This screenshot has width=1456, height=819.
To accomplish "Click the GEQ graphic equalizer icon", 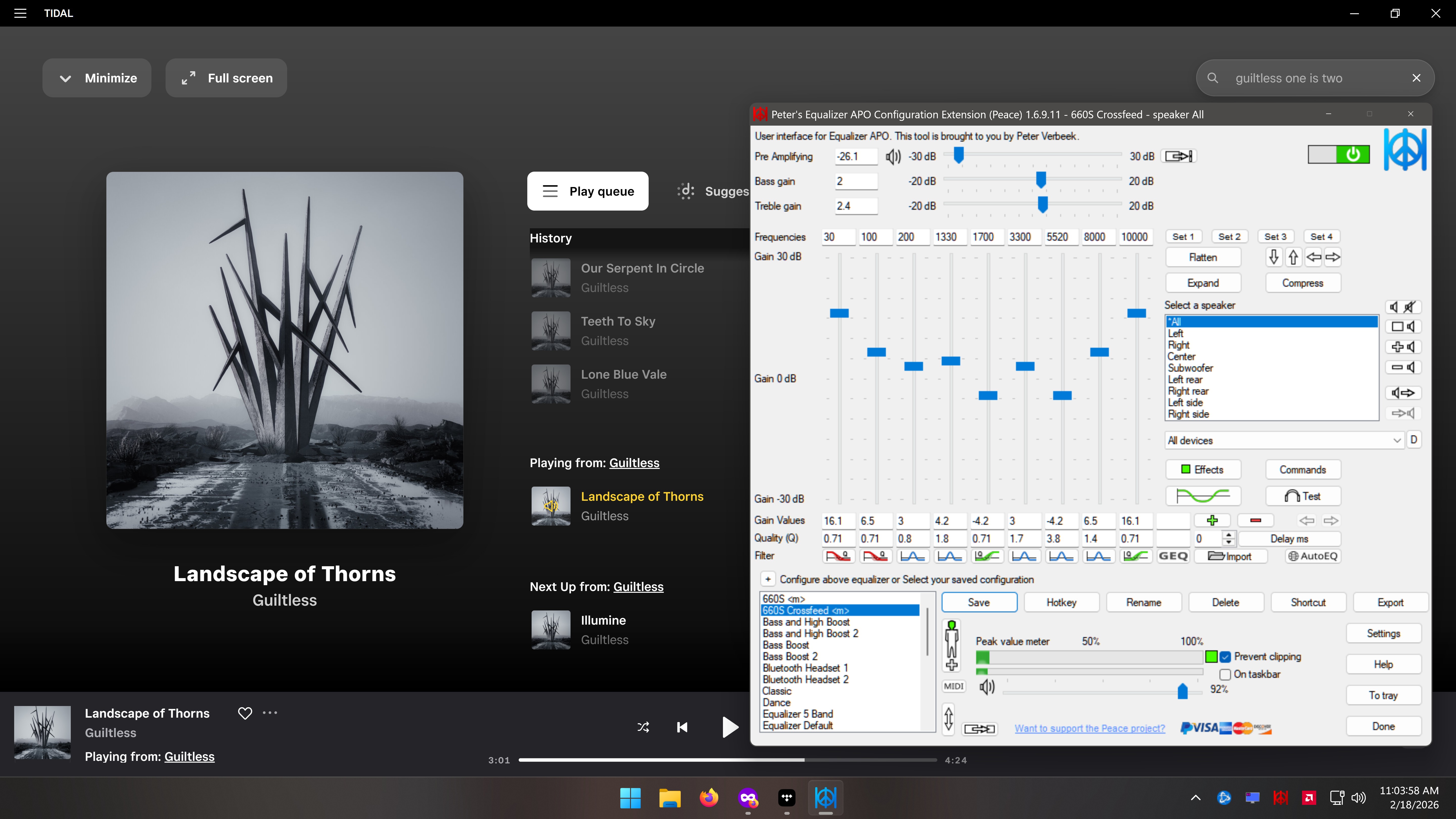I will pyautogui.click(x=1173, y=556).
